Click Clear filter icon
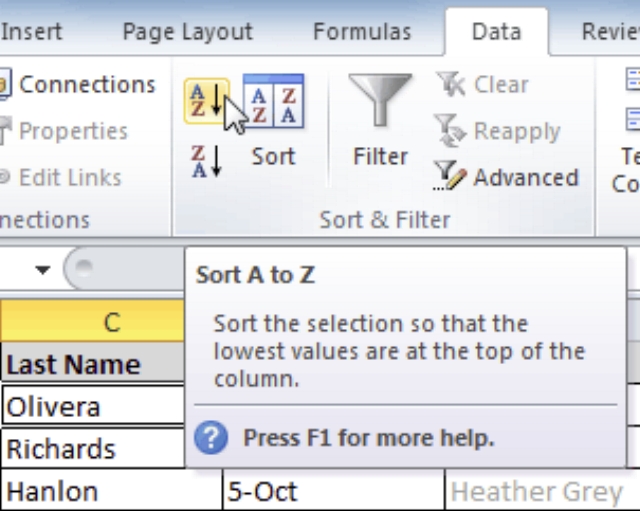The height and width of the screenshot is (511, 640). [451, 86]
